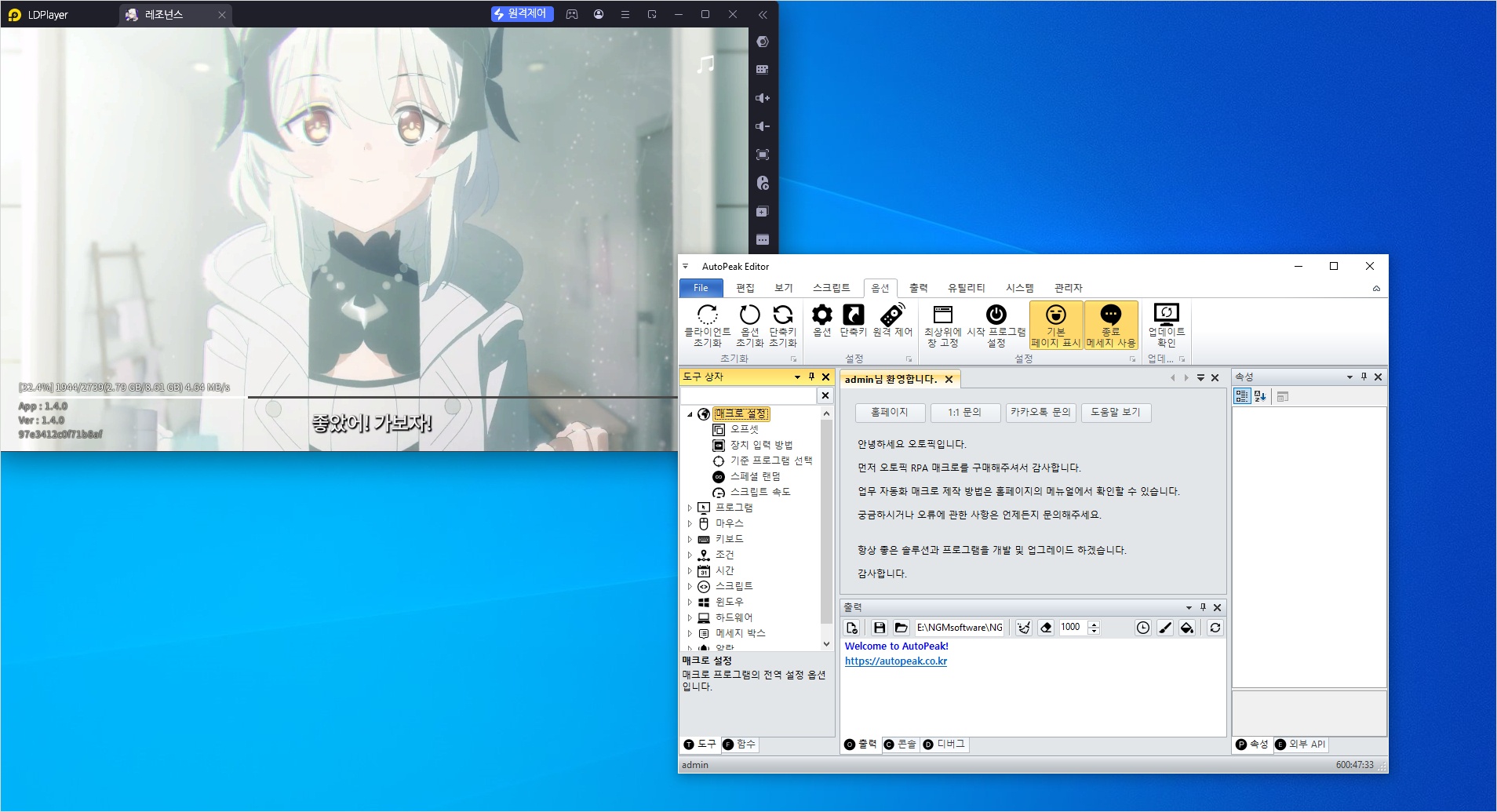The image size is (1497, 812).
Task: Open LDPlayer hamburger menu
Action: [x=625, y=14]
